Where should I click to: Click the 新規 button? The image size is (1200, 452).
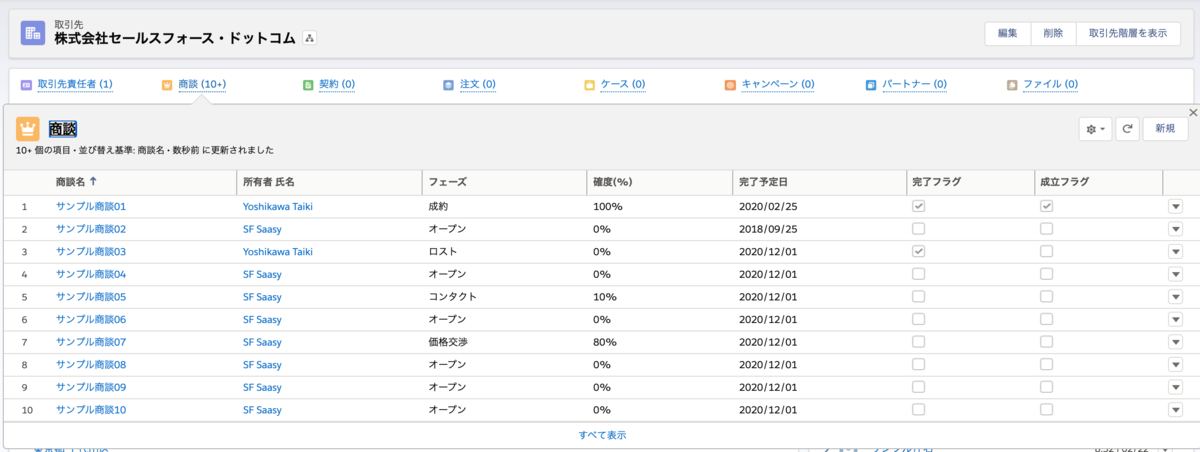tap(1165, 129)
